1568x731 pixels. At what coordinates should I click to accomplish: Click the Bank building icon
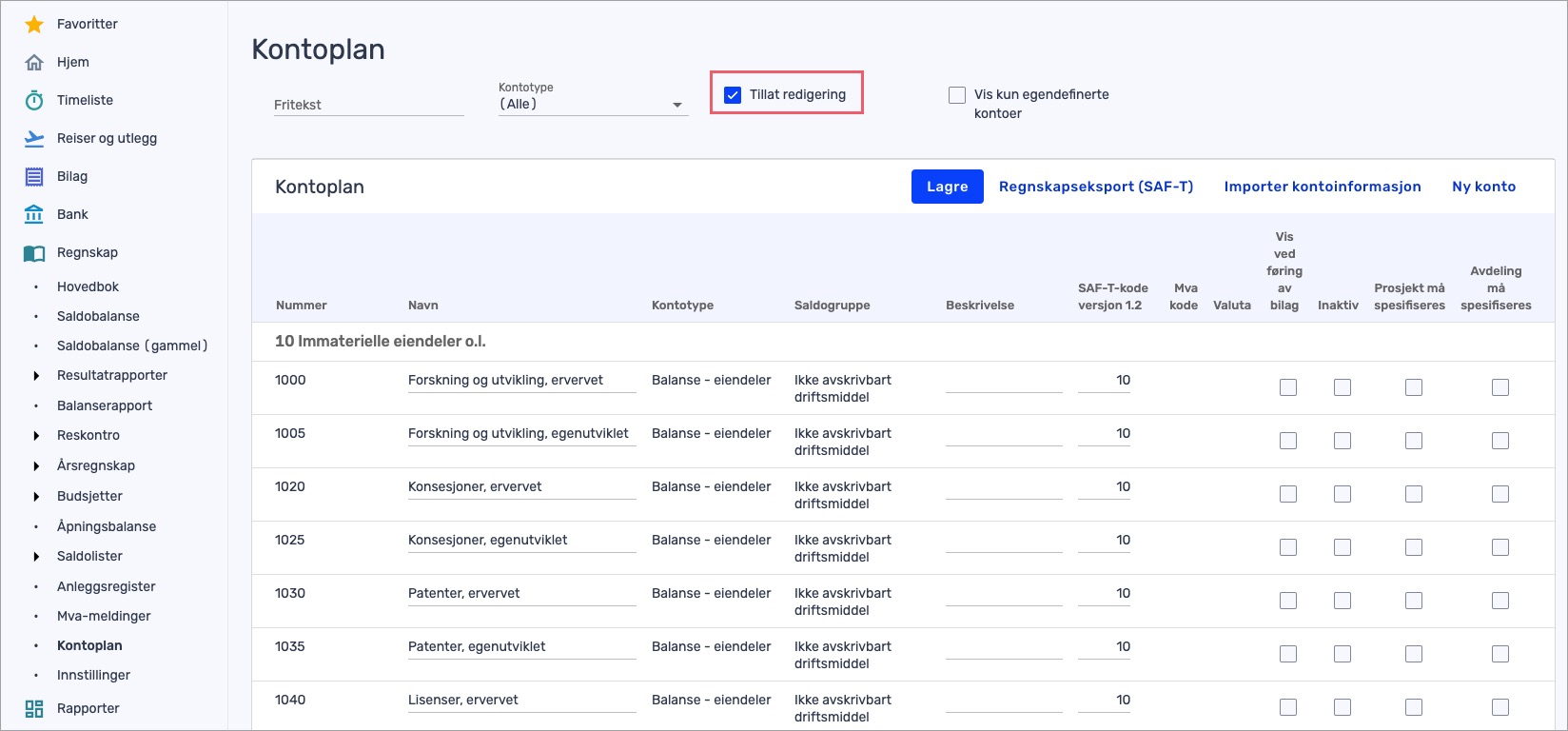[34, 214]
